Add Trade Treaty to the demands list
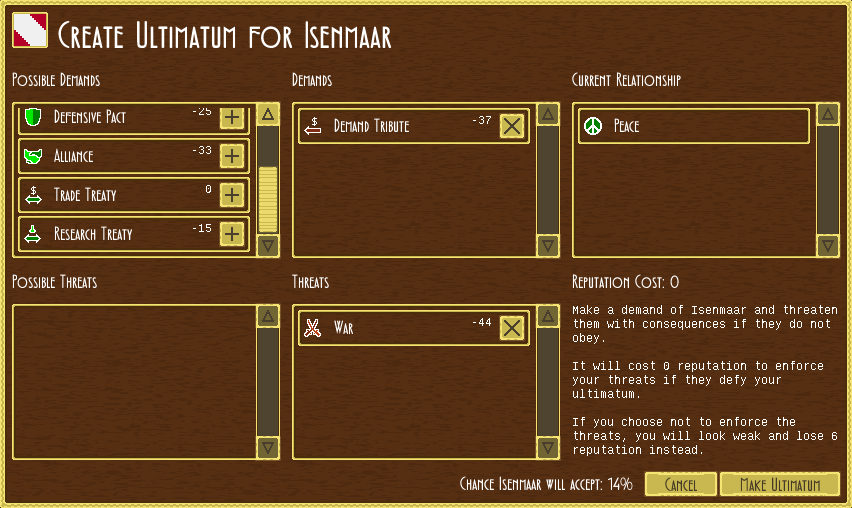This screenshot has height=508, width=852. coord(232,195)
